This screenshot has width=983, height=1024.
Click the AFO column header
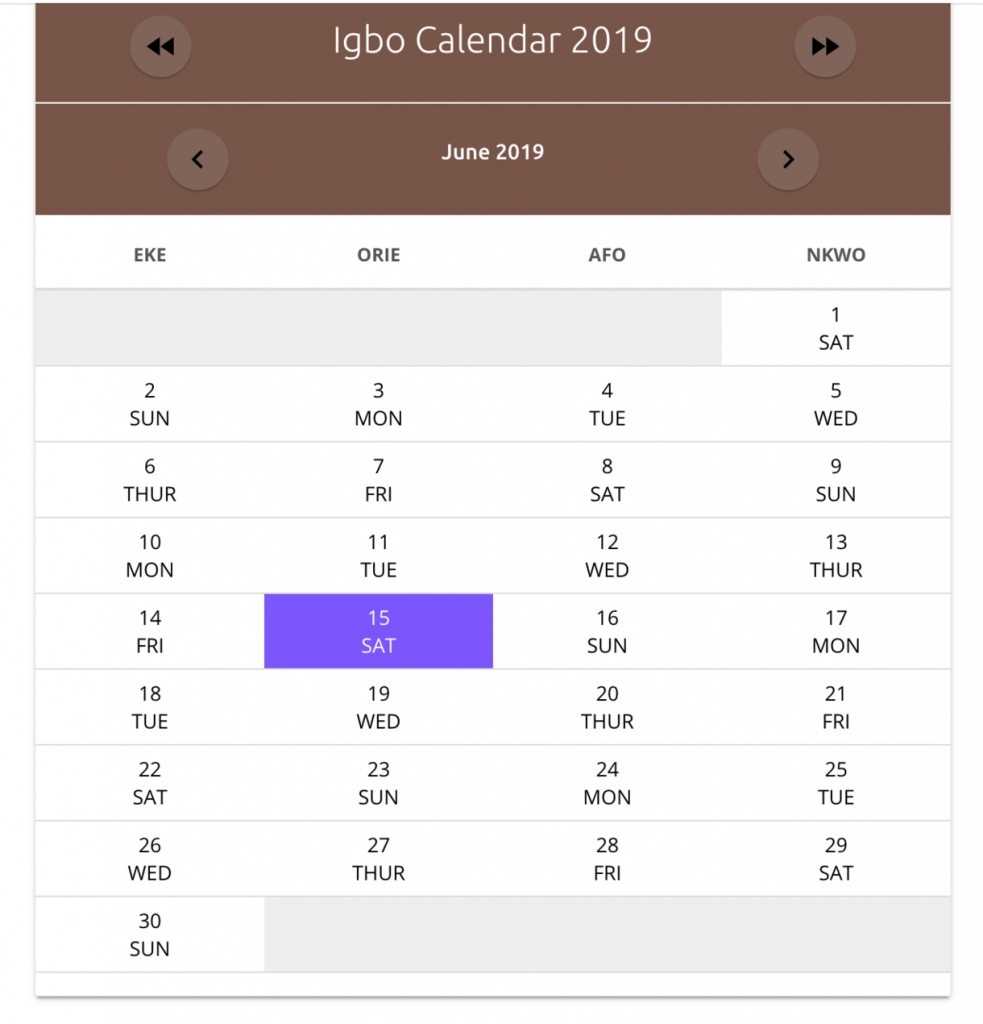click(607, 255)
